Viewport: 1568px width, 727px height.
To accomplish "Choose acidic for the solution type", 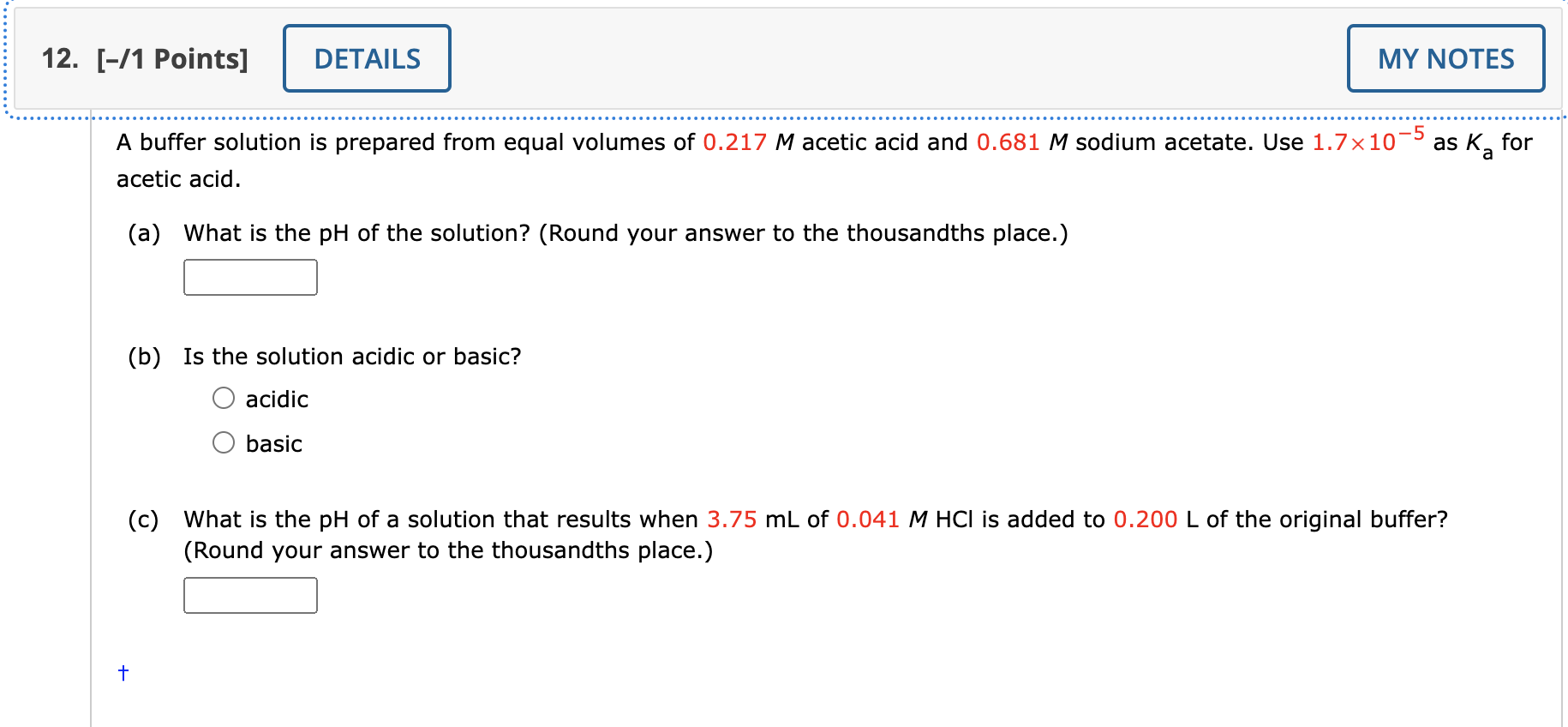I will click(224, 398).
